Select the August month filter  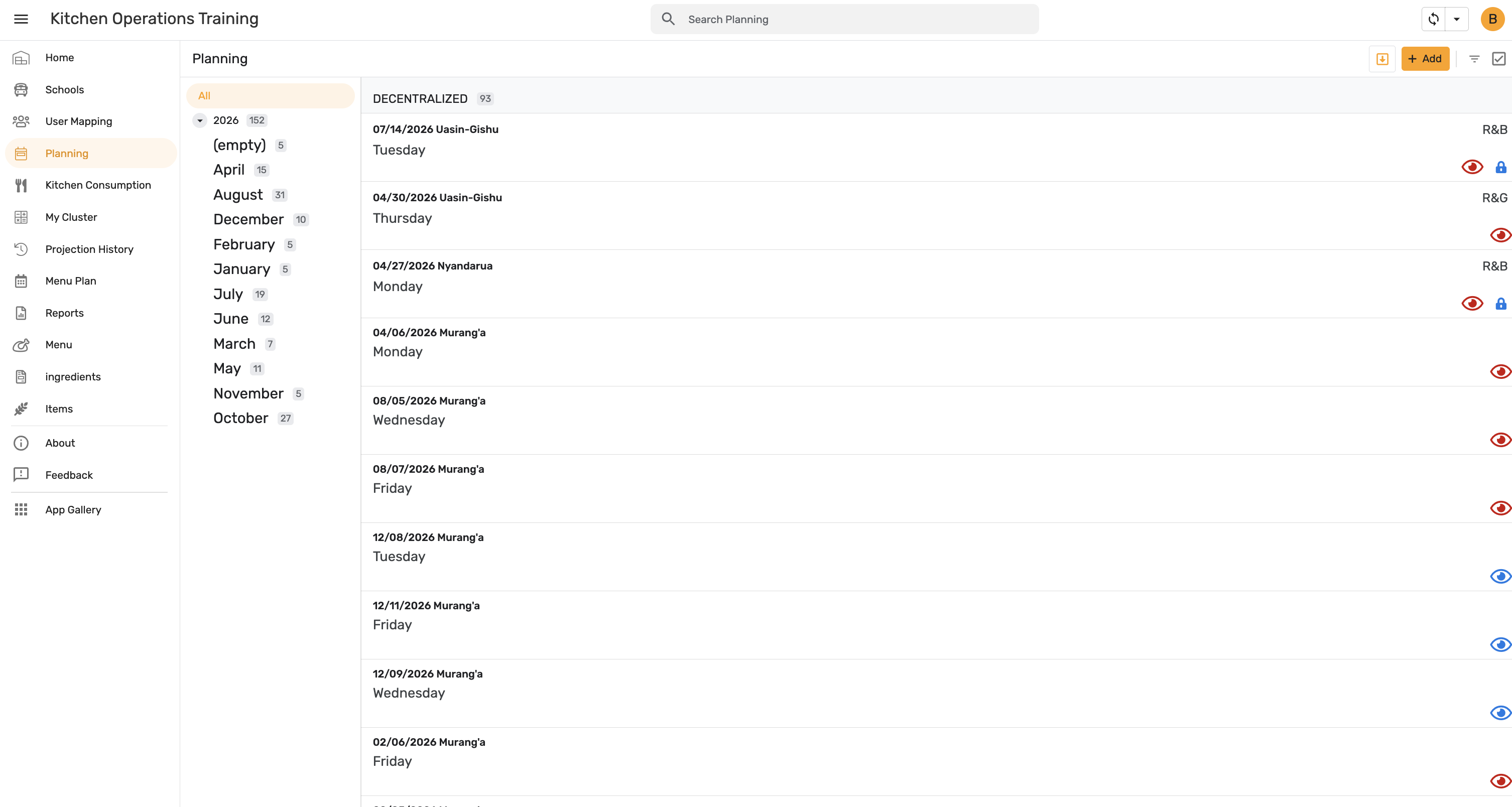[238, 195]
